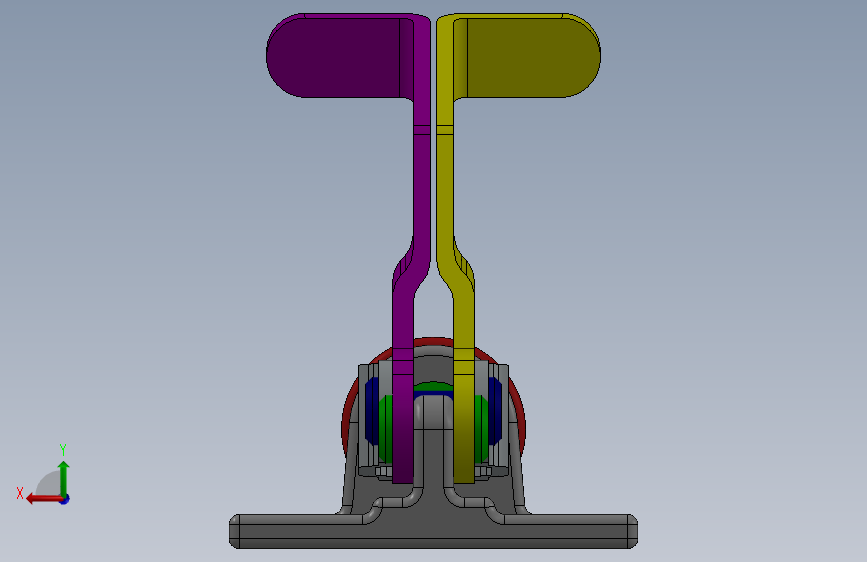Image resolution: width=867 pixels, height=562 pixels.
Task: Click the green Y label of the triad
Action: click(63, 449)
